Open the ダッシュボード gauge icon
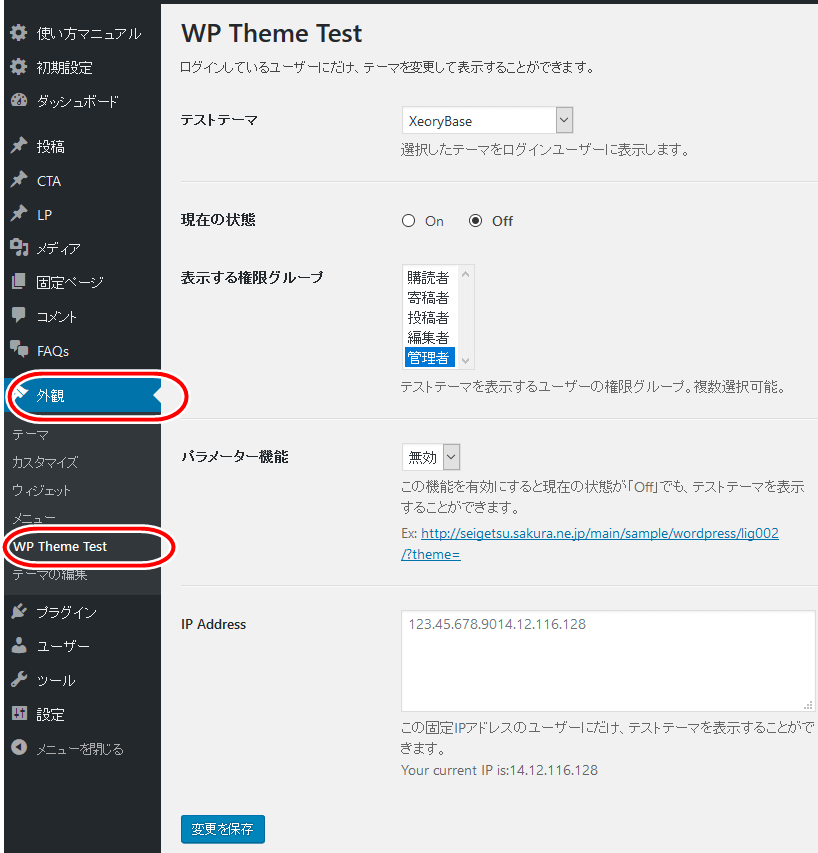Viewport: 818px width, 853px height. (18, 101)
